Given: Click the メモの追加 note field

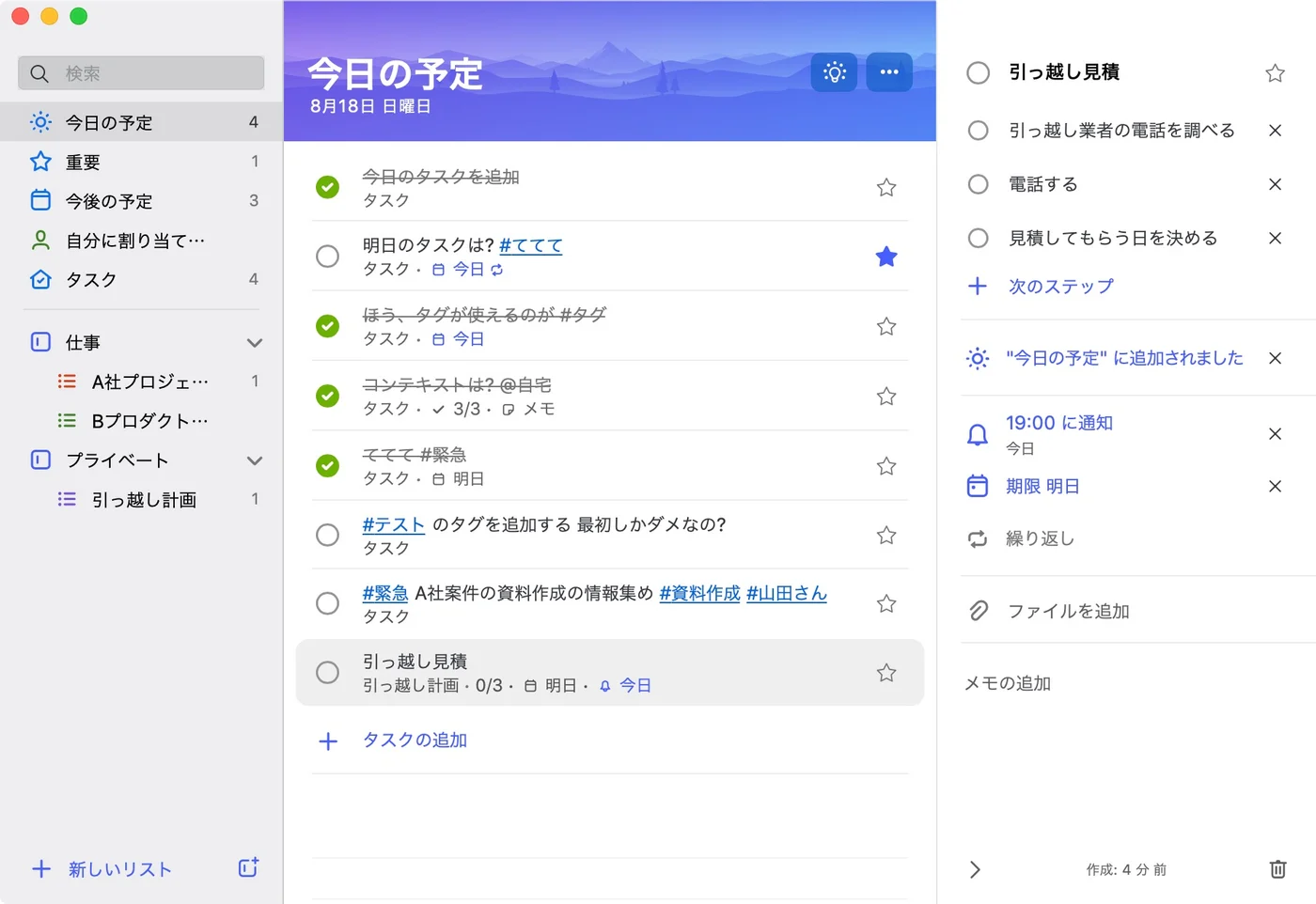Looking at the screenshot, I should [x=1008, y=684].
